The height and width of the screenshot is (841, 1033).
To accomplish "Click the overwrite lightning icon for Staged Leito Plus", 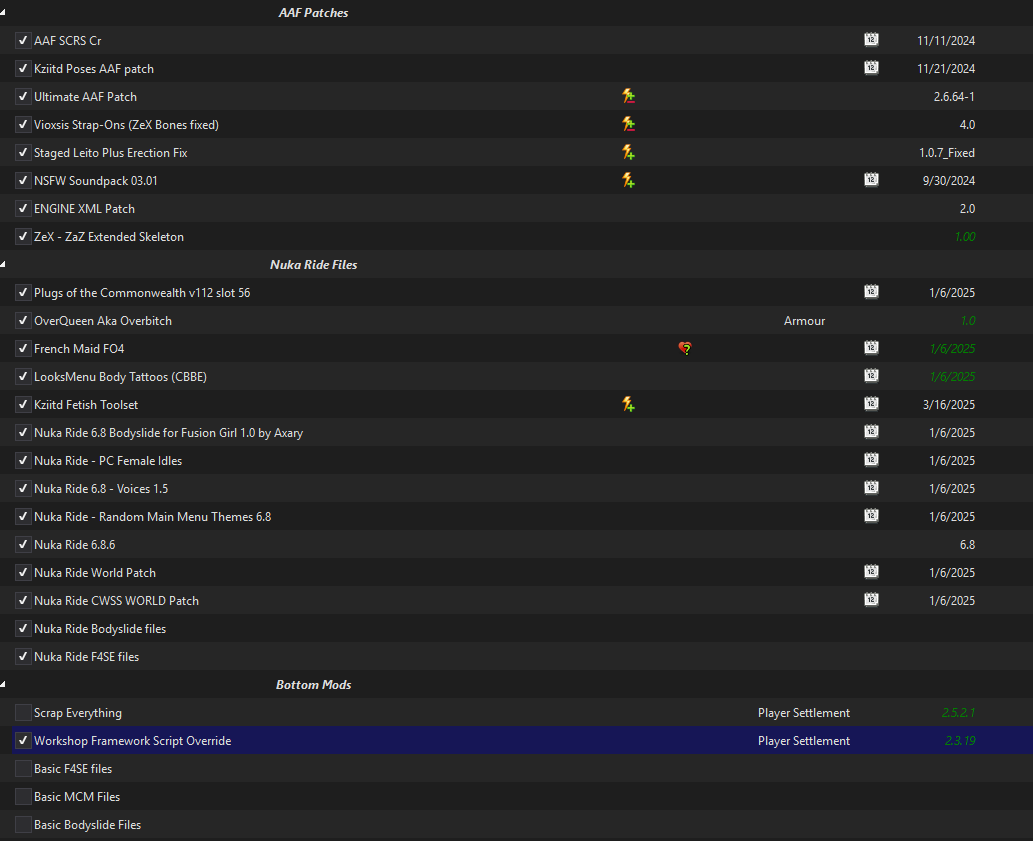I will click(x=628, y=152).
